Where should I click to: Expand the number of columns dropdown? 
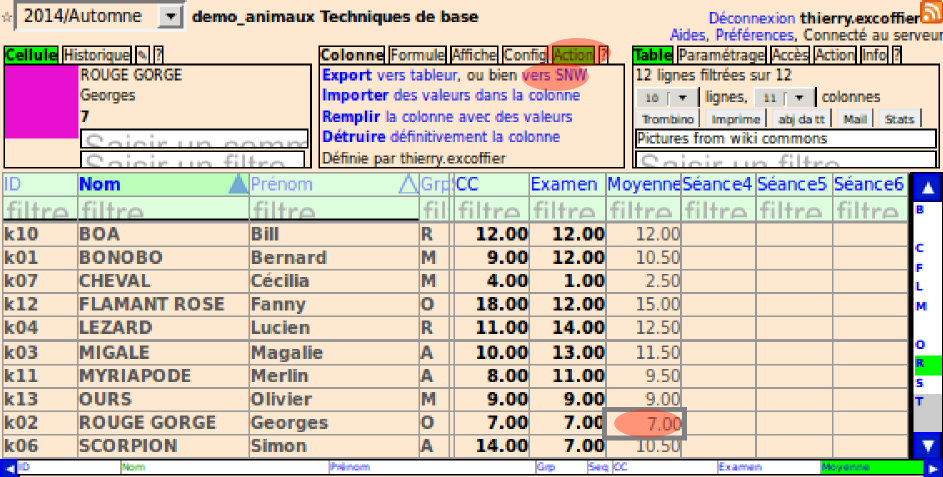pos(800,98)
